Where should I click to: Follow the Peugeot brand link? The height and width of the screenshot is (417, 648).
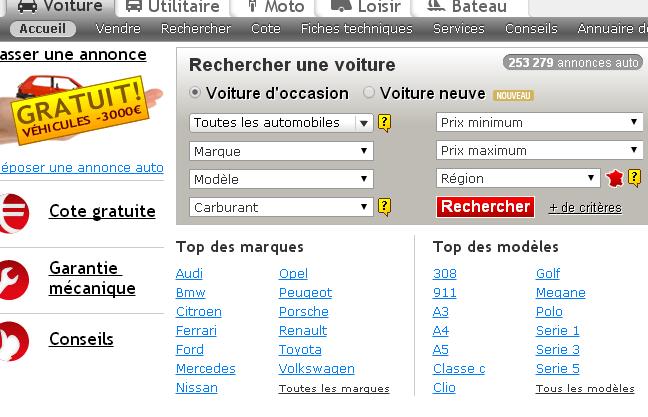pyautogui.click(x=305, y=293)
